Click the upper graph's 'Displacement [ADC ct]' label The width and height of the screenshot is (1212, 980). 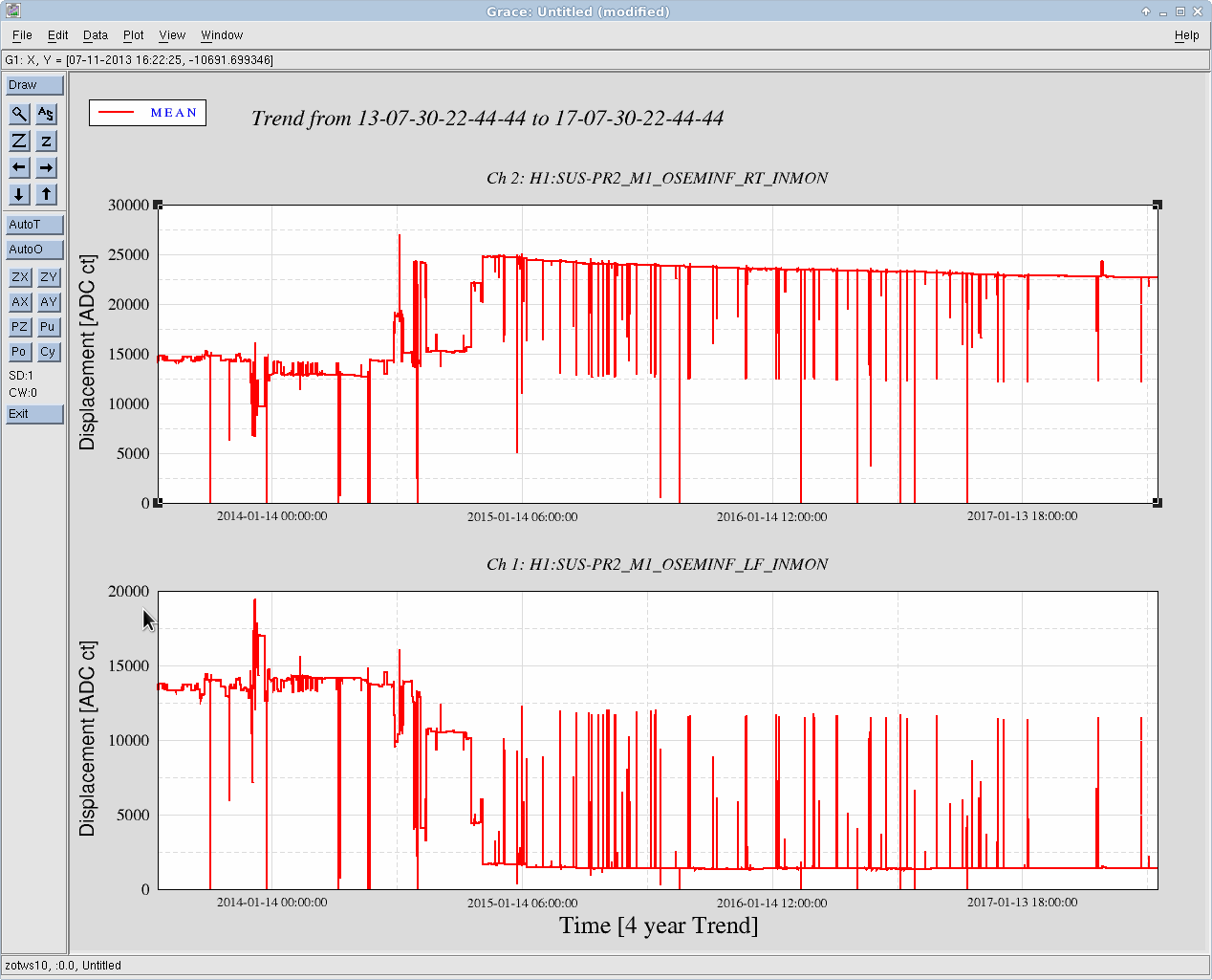point(88,353)
